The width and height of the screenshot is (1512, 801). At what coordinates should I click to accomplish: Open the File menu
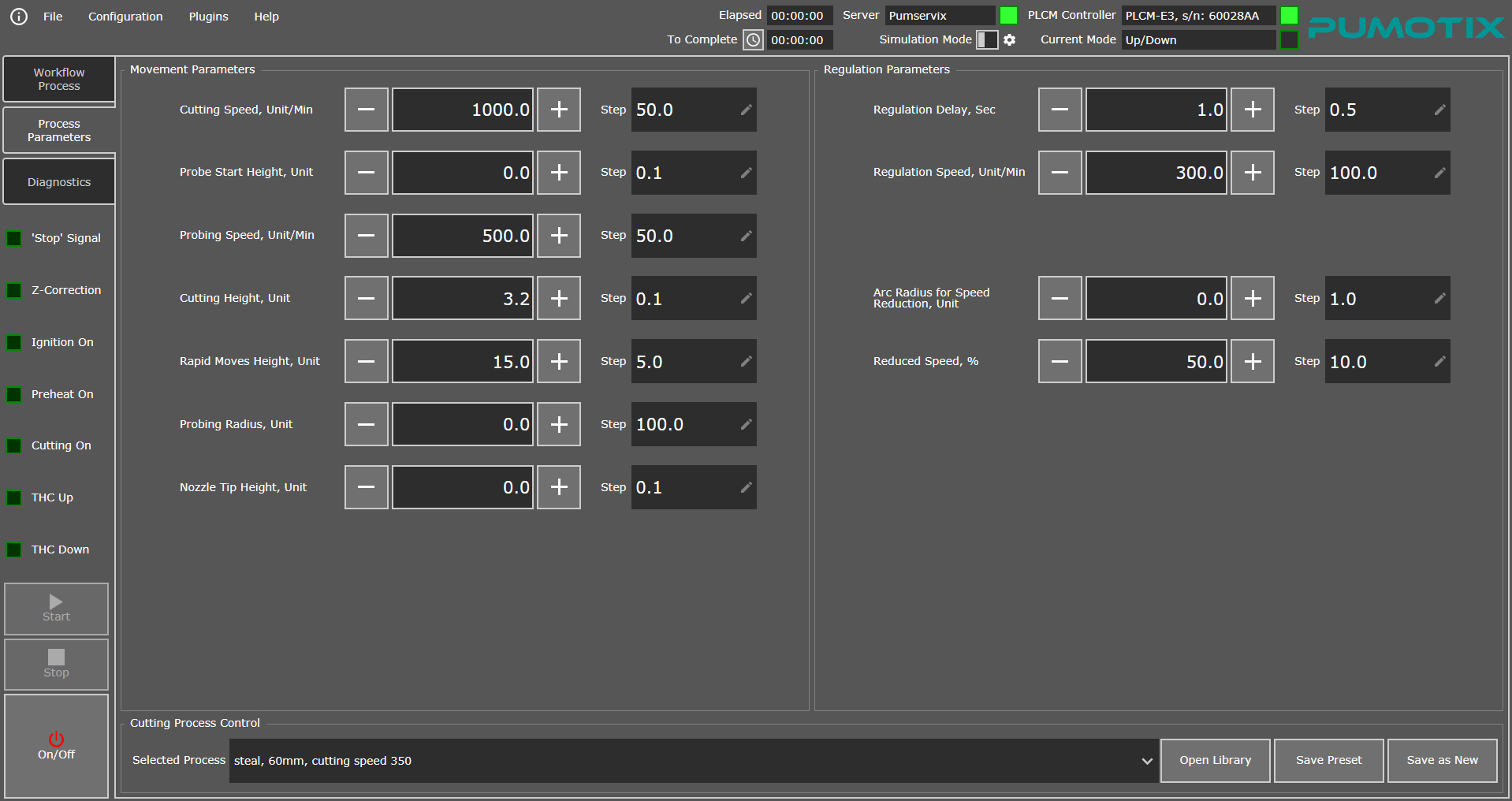tap(53, 17)
